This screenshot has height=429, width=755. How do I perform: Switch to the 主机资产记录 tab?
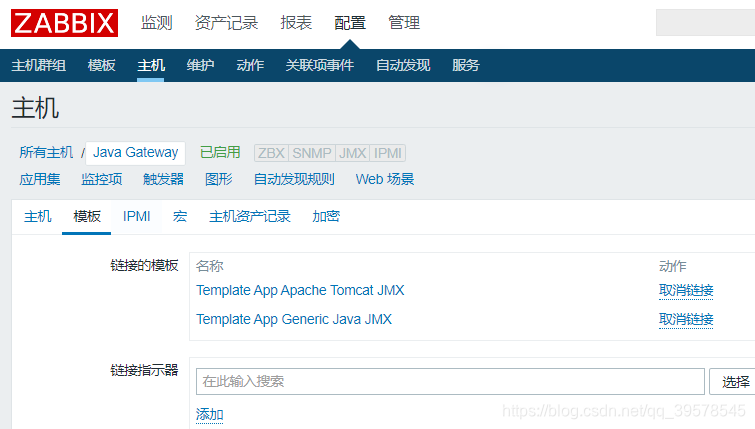pos(249,217)
